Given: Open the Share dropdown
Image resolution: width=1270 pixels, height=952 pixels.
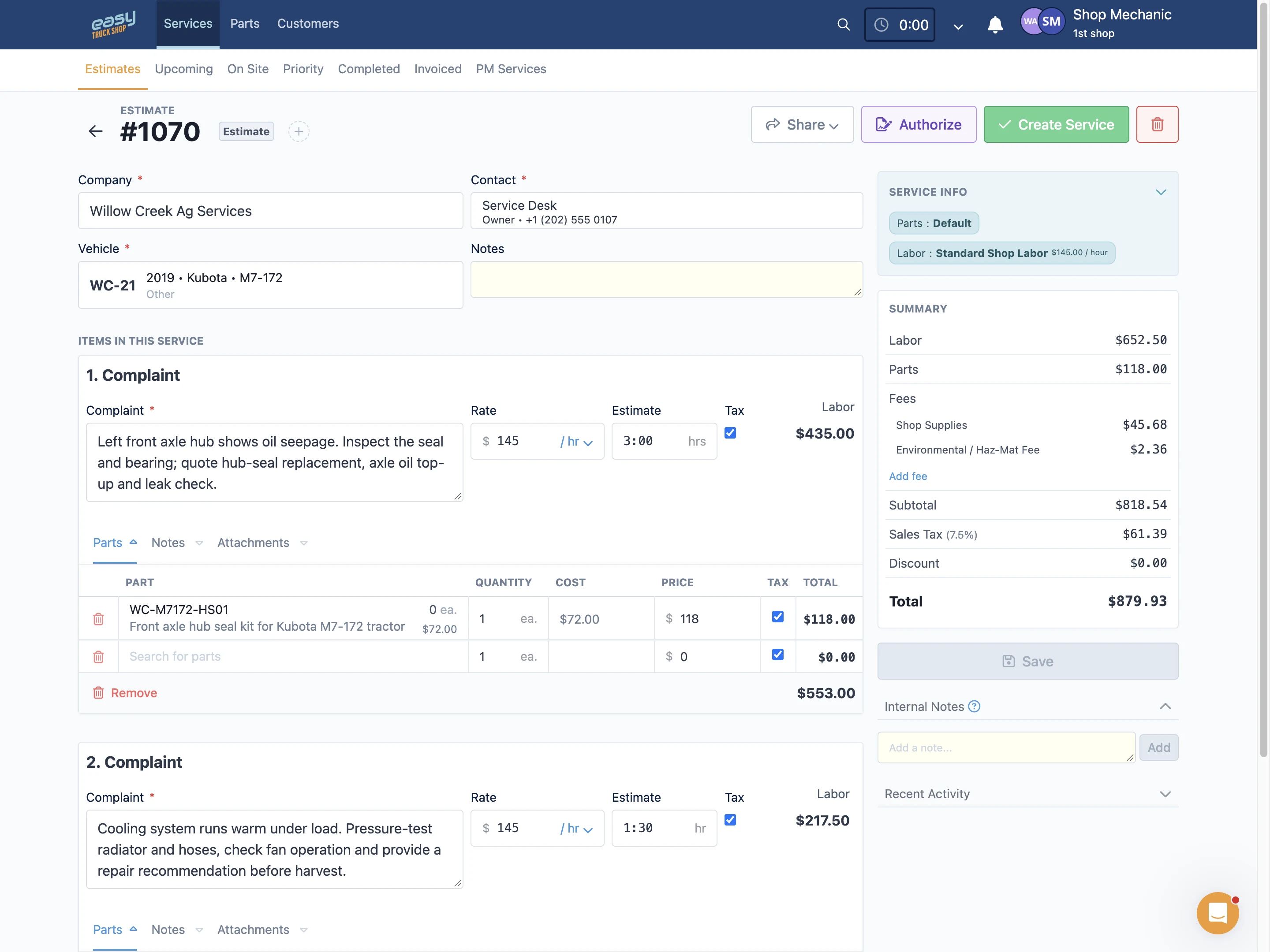Looking at the screenshot, I should [802, 124].
